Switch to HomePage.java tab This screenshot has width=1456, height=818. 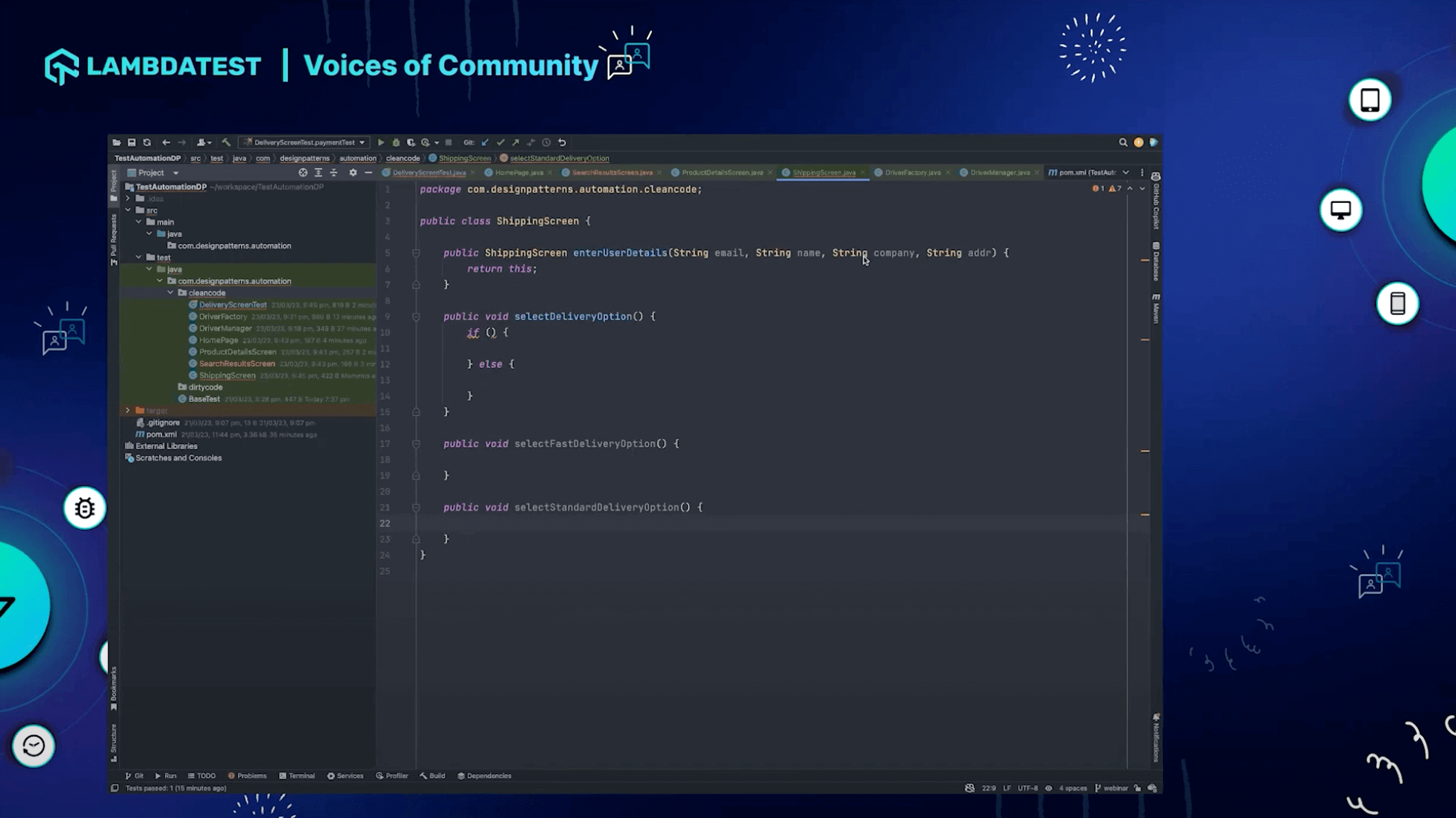518,172
